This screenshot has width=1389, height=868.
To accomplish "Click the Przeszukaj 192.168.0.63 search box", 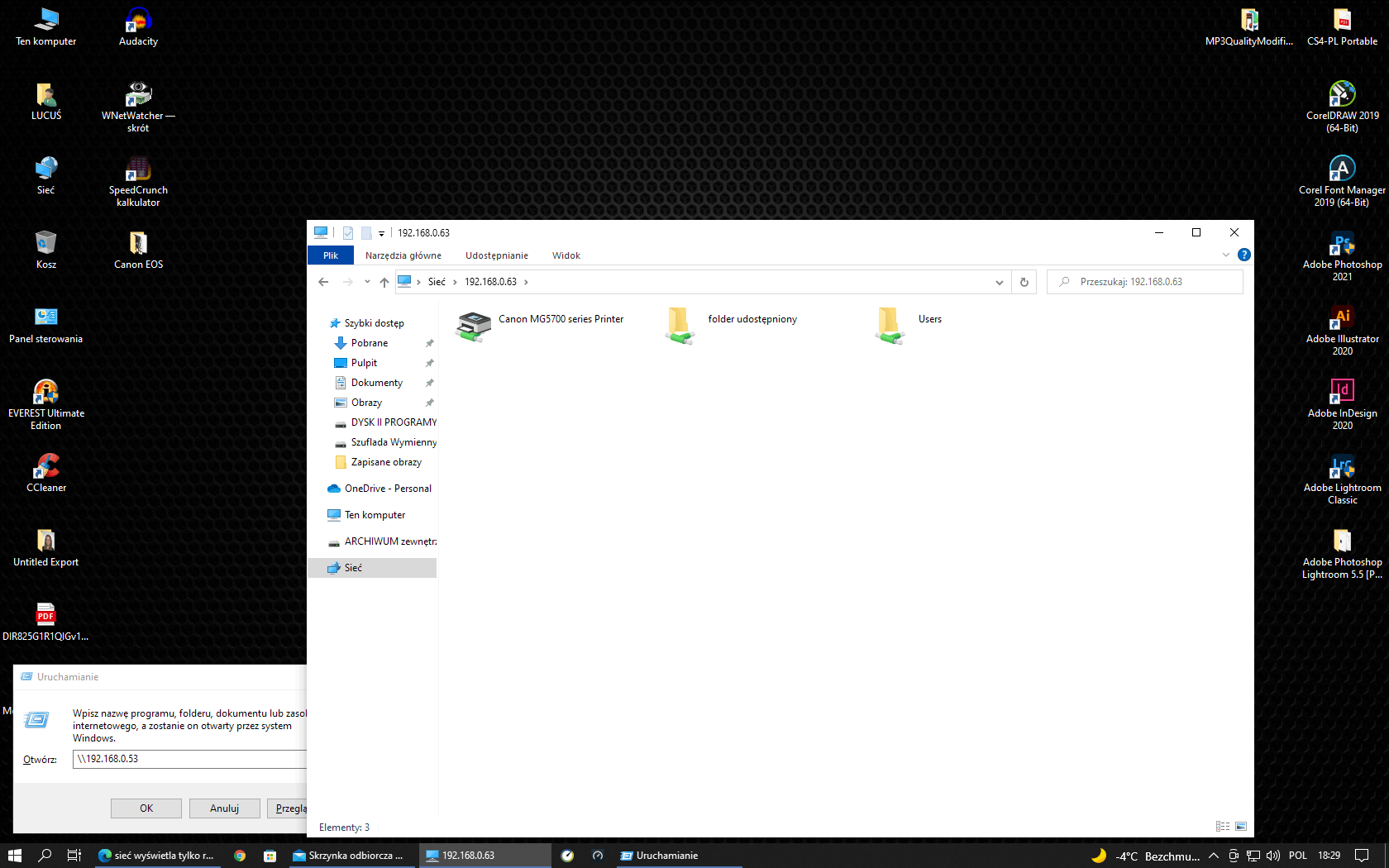I will pyautogui.click(x=1145, y=282).
